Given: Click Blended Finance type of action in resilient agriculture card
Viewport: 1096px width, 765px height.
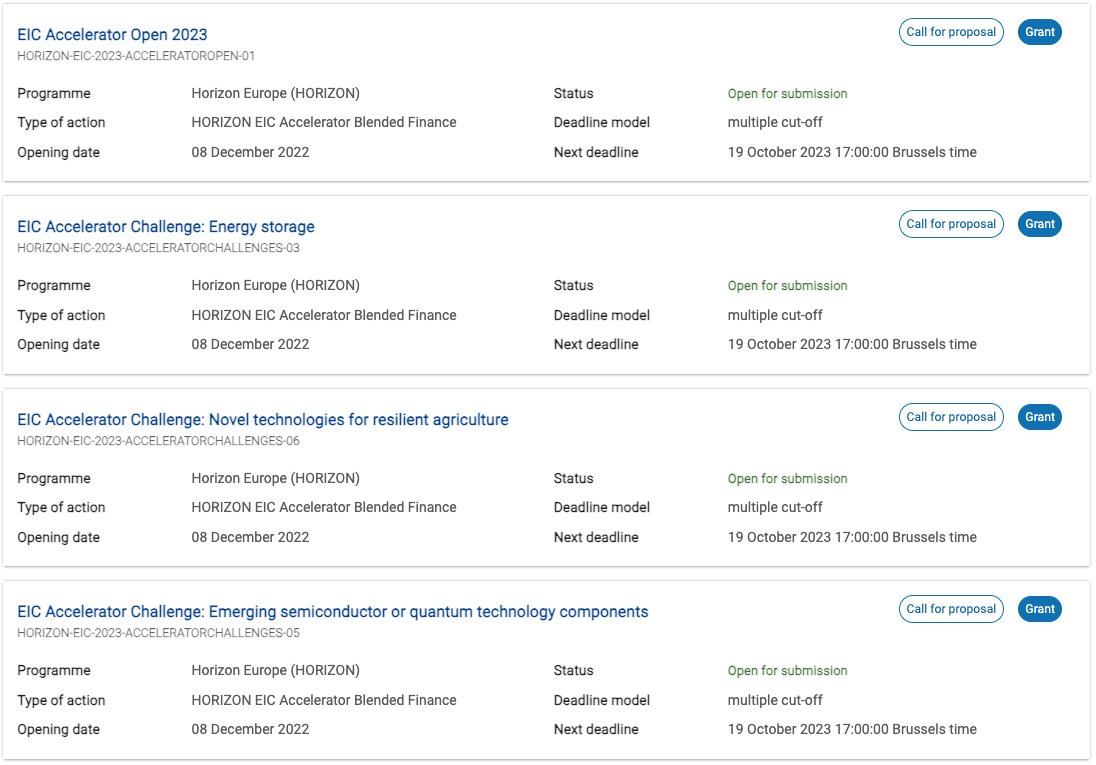Looking at the screenshot, I should [324, 508].
